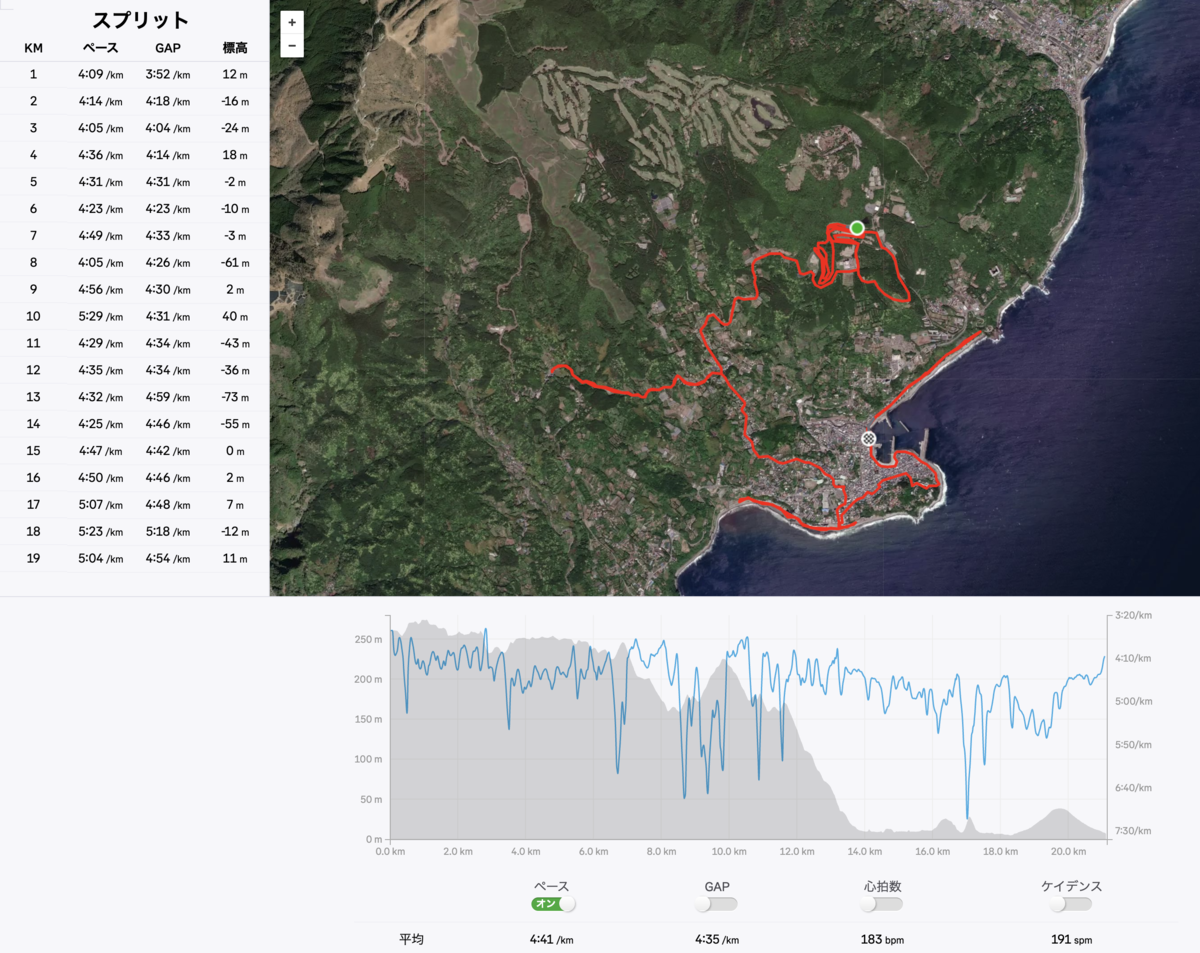
Task: Click the スプリット panel title
Action: click(x=140, y=20)
